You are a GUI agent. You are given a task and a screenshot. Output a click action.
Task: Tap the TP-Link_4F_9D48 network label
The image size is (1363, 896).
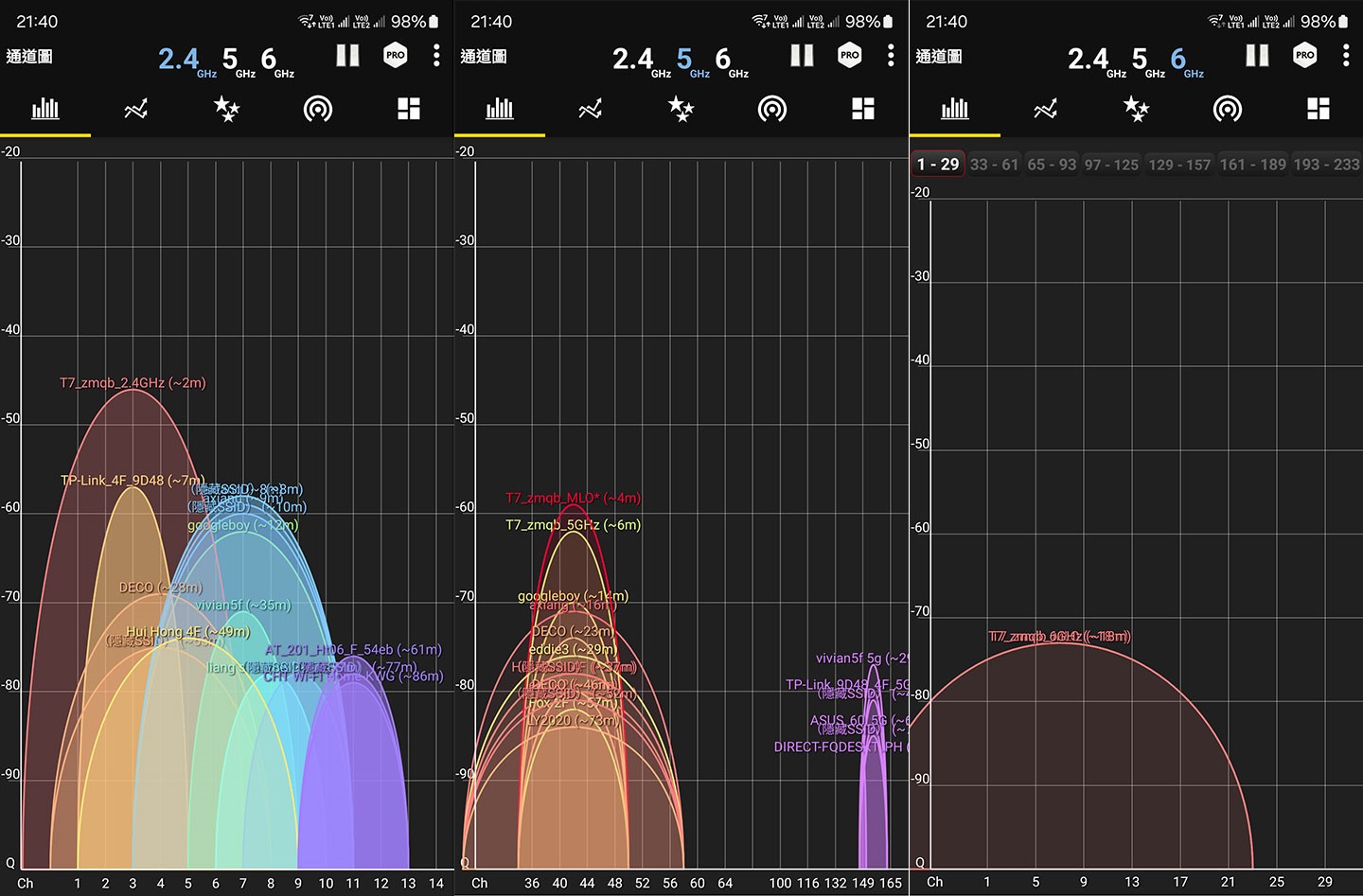pyautogui.click(x=132, y=481)
